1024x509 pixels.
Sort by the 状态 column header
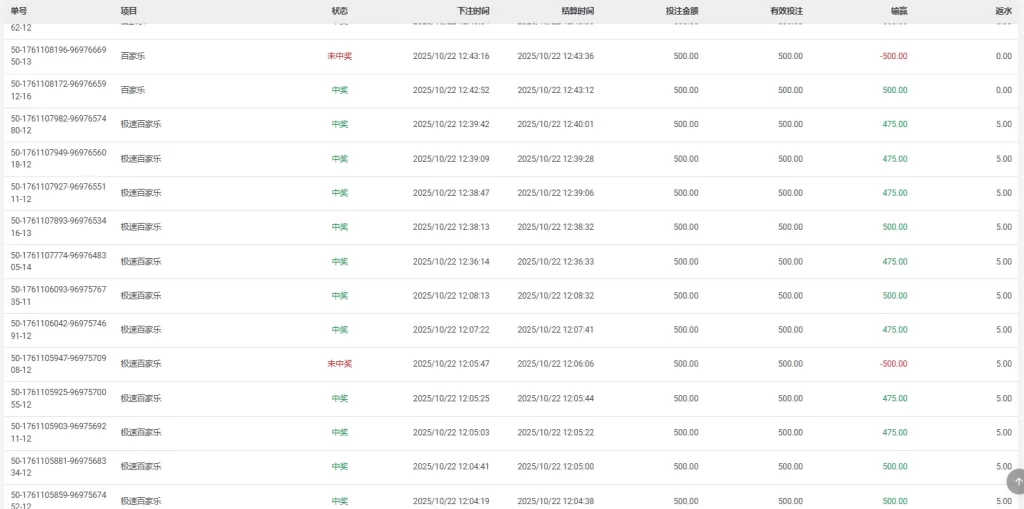tap(340, 11)
